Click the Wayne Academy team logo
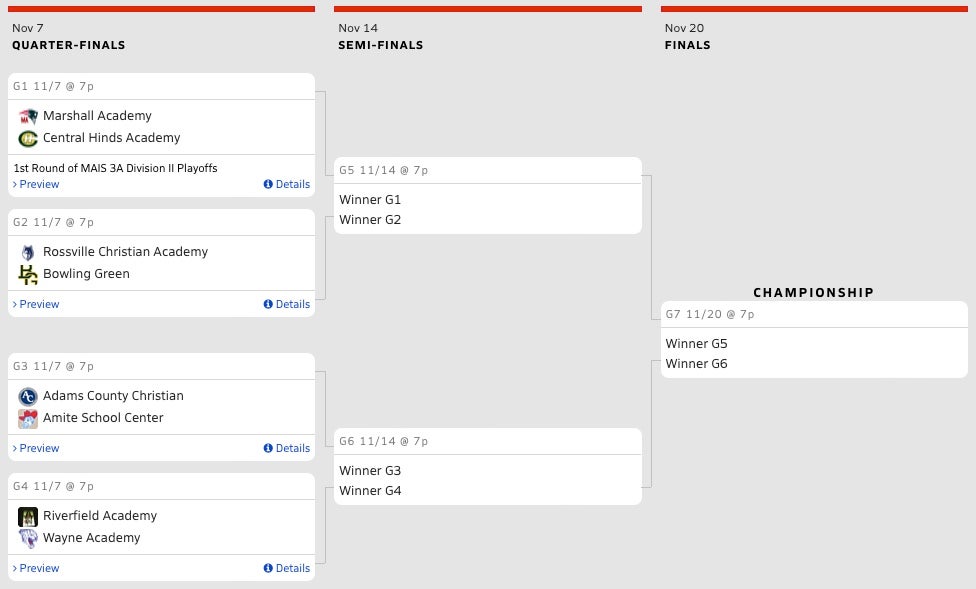The image size is (976, 589). click(x=28, y=538)
